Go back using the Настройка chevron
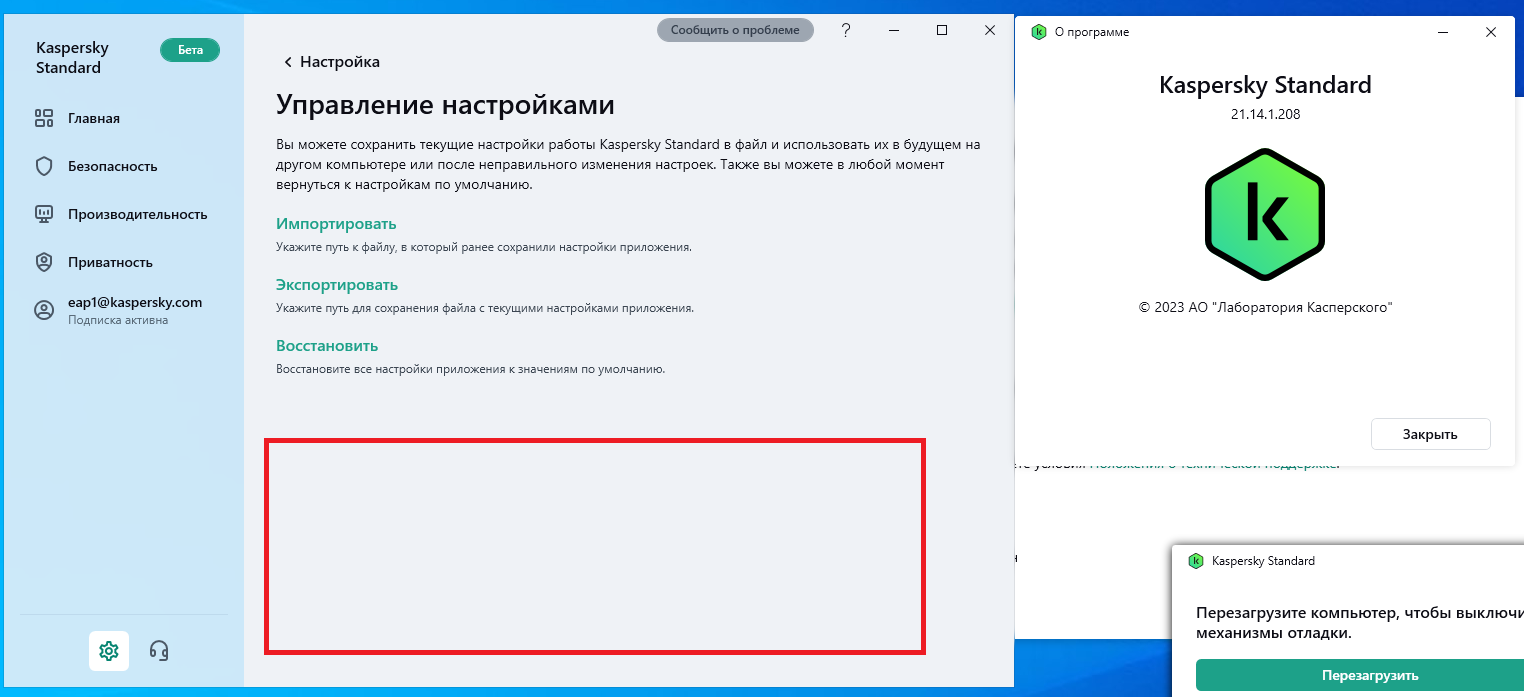The width and height of the screenshot is (1524, 697). click(x=288, y=62)
